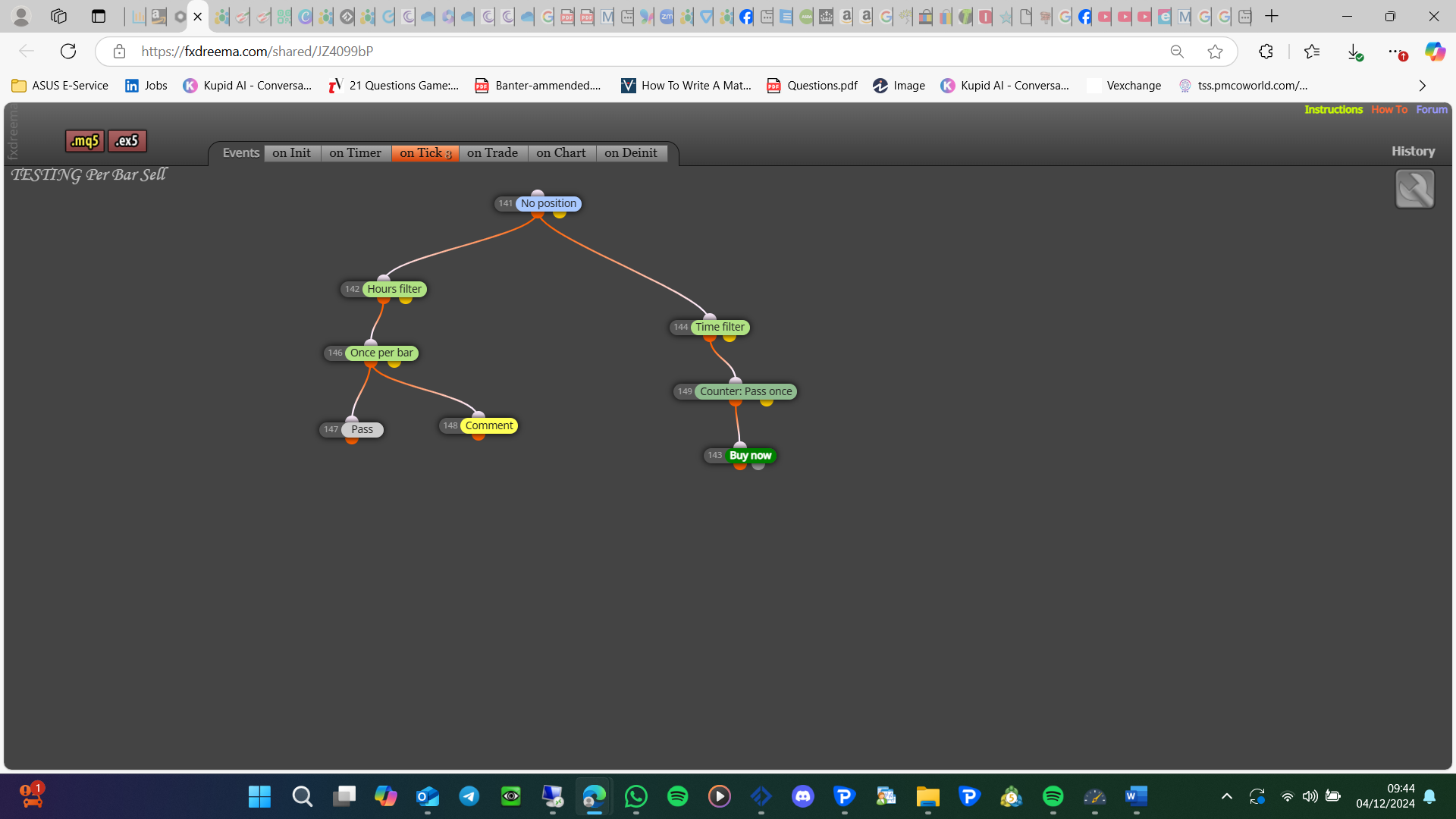Export the project as .mq5 file
The image size is (1456, 819).
coord(85,141)
